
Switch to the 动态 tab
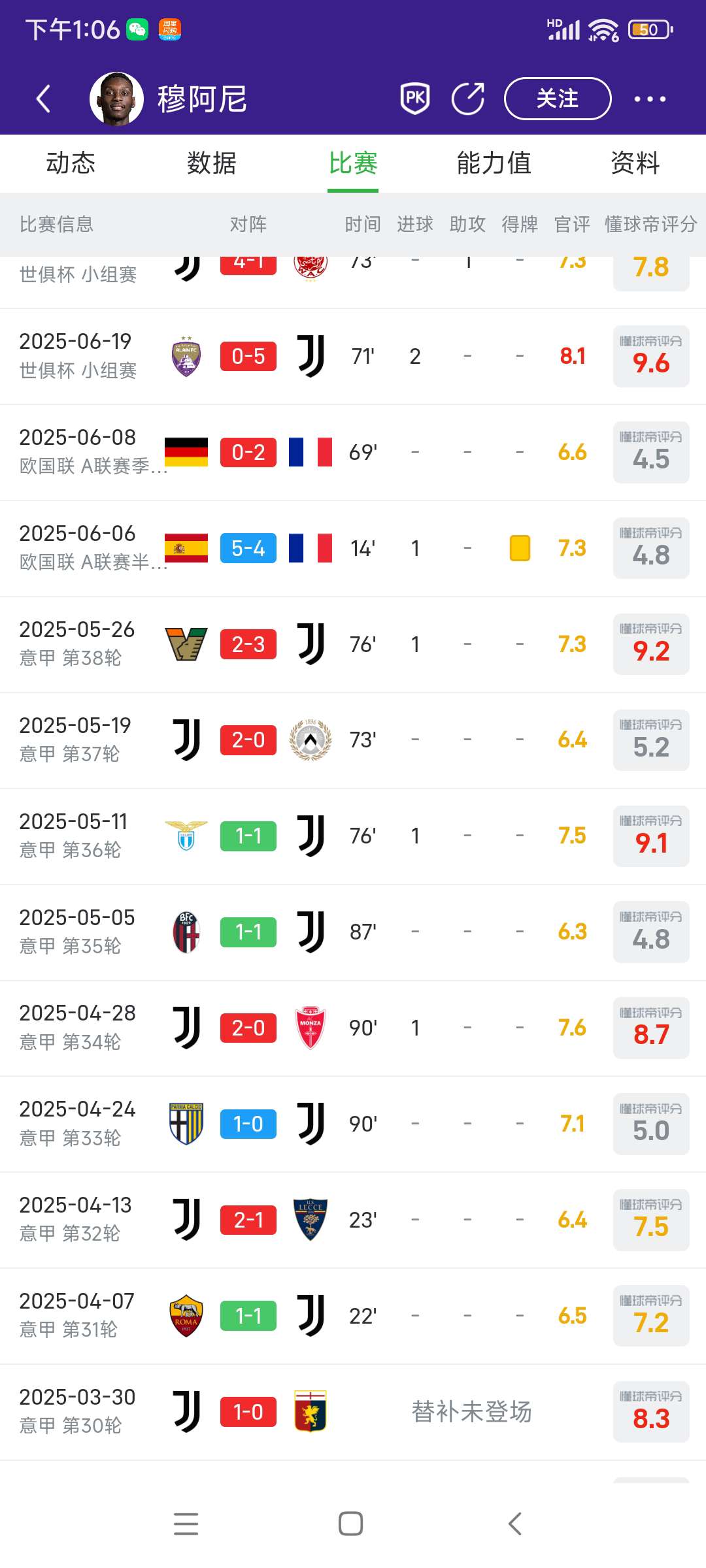pyautogui.click(x=71, y=163)
